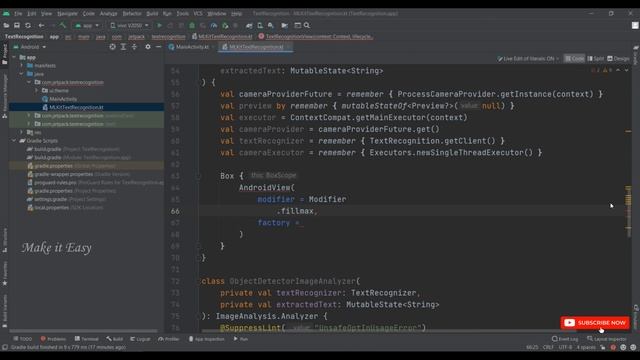The height and width of the screenshot is (360, 640).
Task: Open the Terminal tool window
Action: 87,339
